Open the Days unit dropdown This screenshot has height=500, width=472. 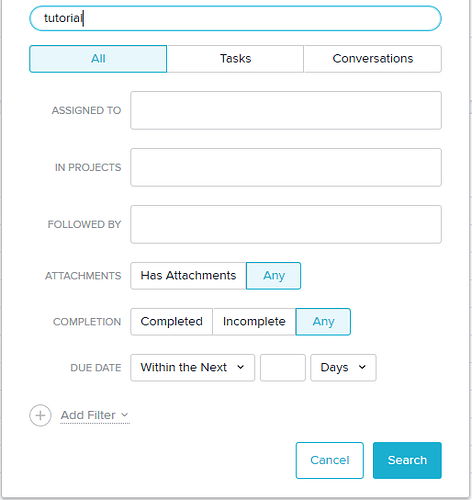pyautogui.click(x=343, y=368)
